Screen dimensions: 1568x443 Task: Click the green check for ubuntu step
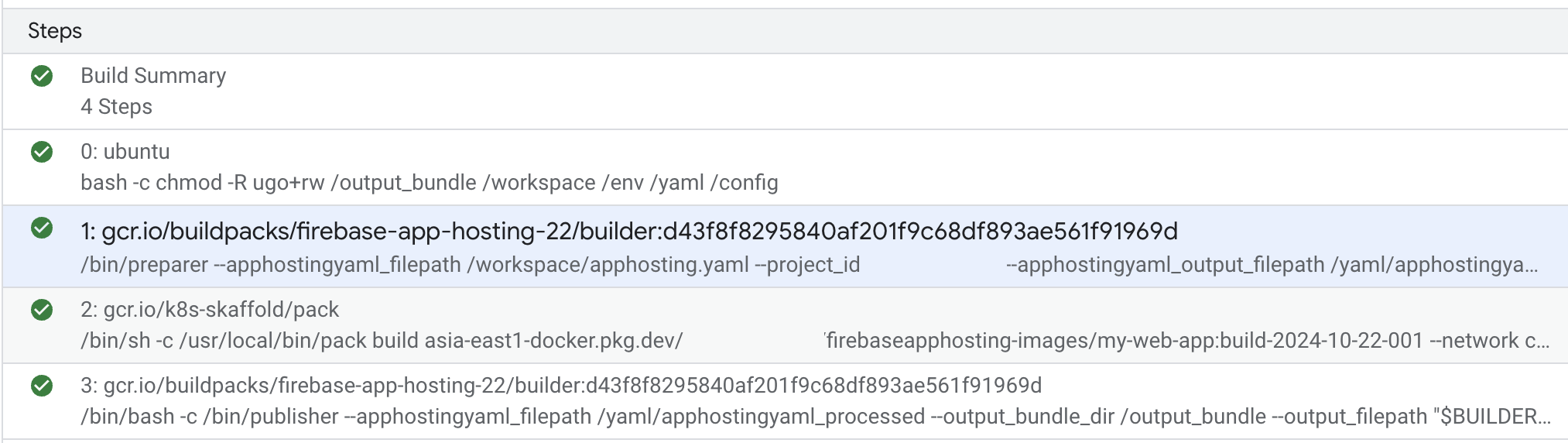tap(42, 152)
